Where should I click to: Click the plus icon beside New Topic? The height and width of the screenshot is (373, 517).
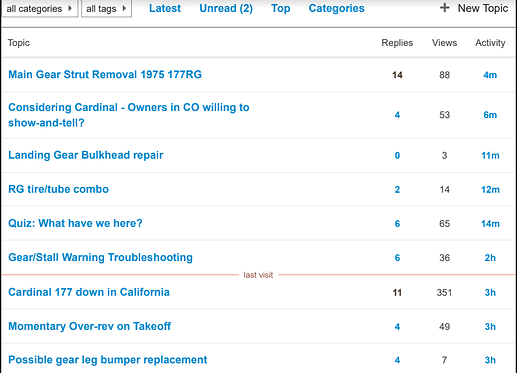click(445, 8)
